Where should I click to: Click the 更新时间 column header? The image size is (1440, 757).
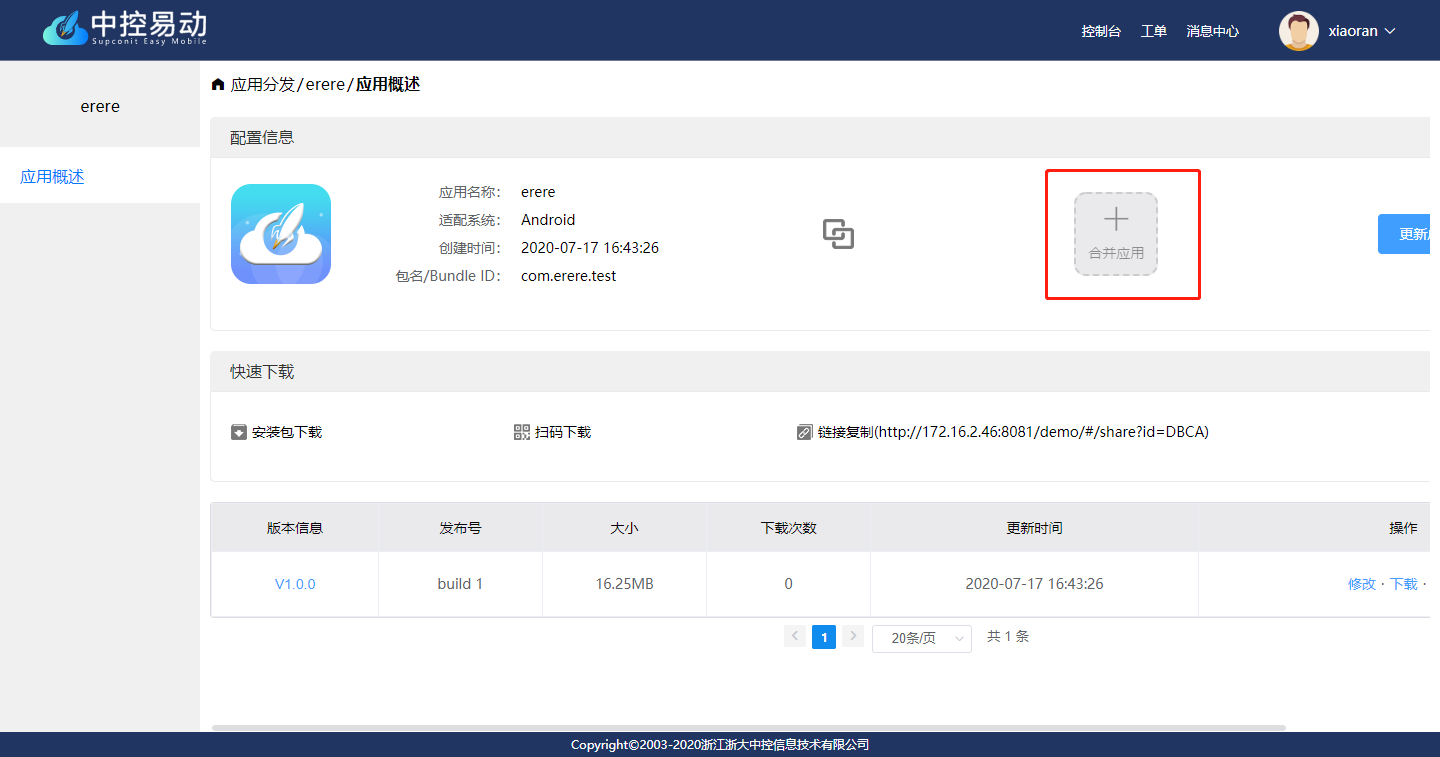pos(1034,528)
